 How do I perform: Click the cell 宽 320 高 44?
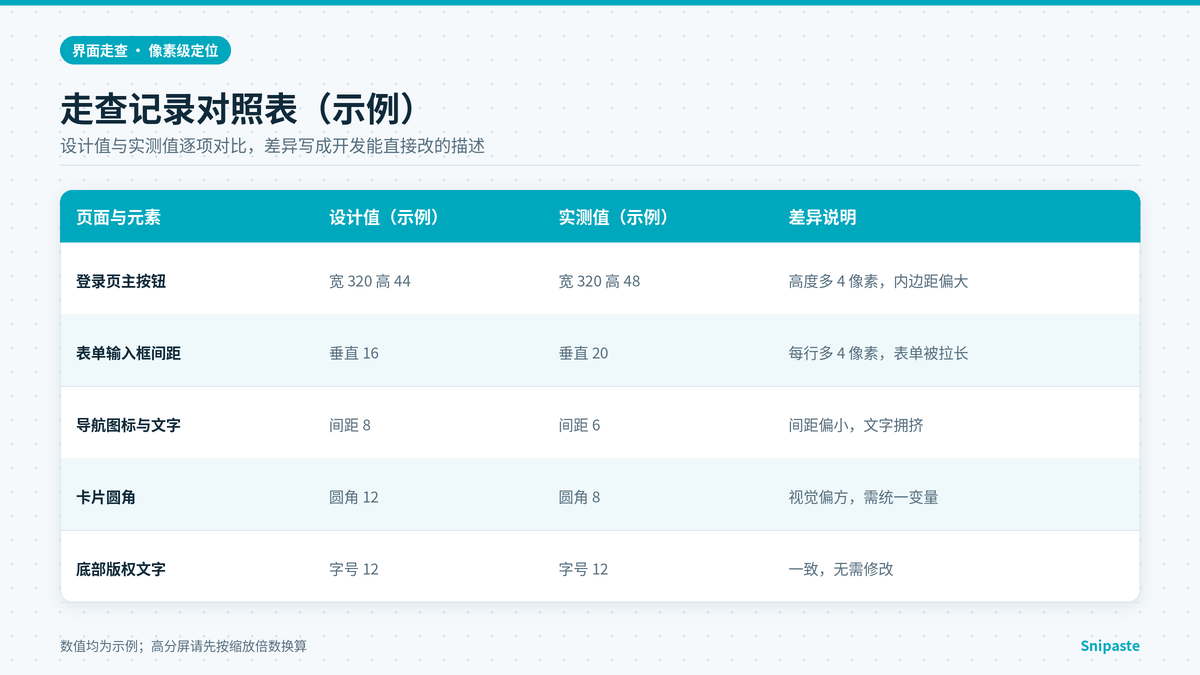click(370, 281)
